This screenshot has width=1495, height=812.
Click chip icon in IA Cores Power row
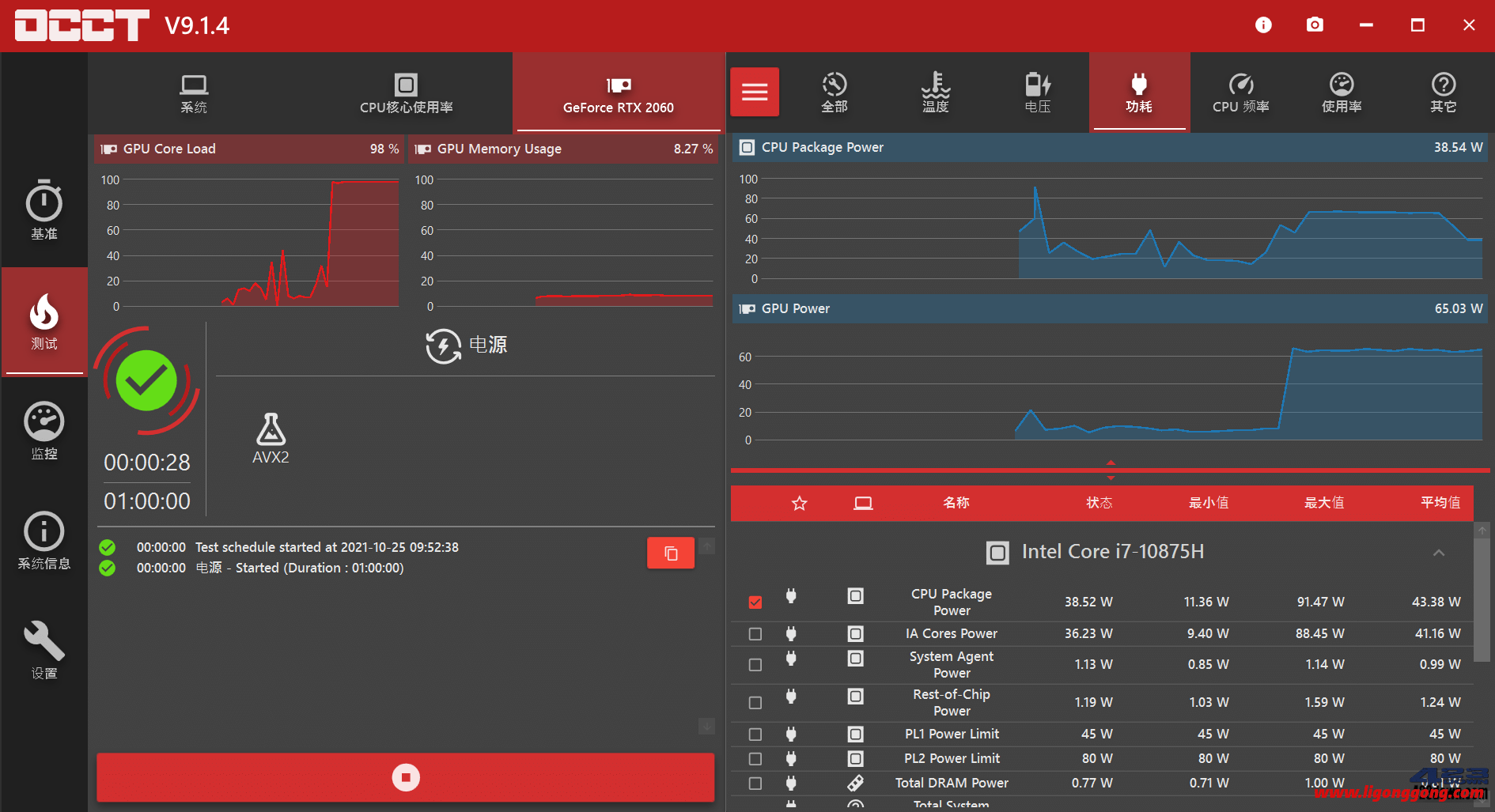(855, 633)
